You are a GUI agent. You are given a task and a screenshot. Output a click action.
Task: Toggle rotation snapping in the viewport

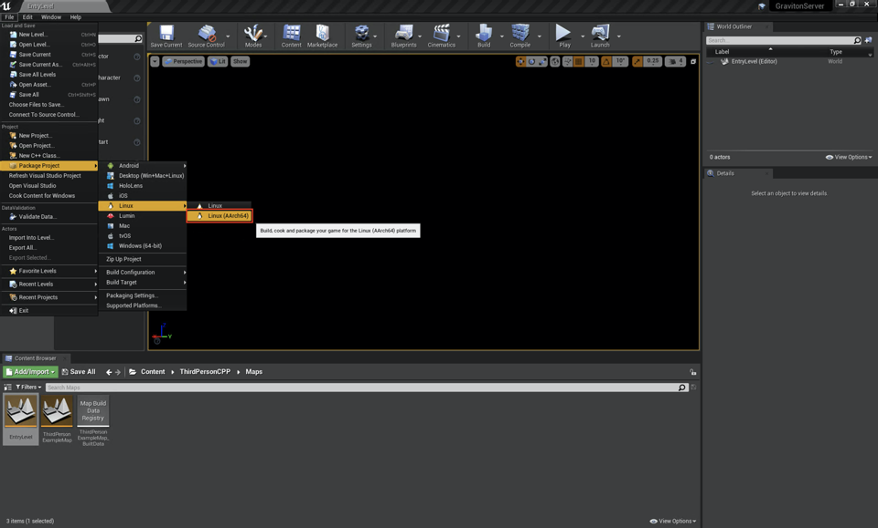coord(607,62)
